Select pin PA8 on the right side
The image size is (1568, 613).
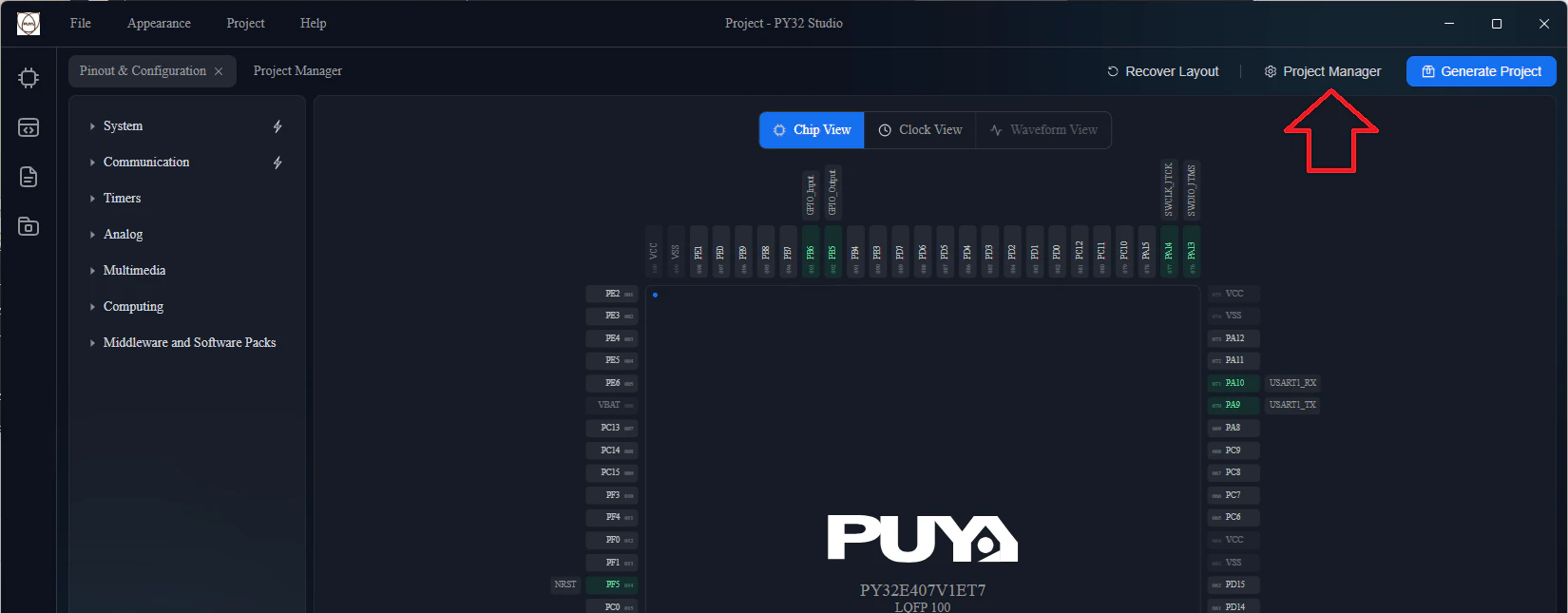(1233, 428)
